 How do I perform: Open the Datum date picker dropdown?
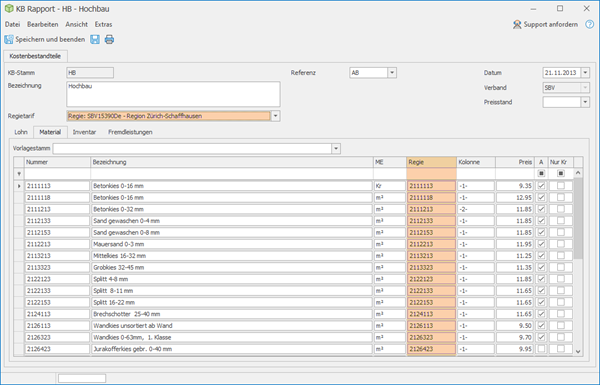pos(585,73)
